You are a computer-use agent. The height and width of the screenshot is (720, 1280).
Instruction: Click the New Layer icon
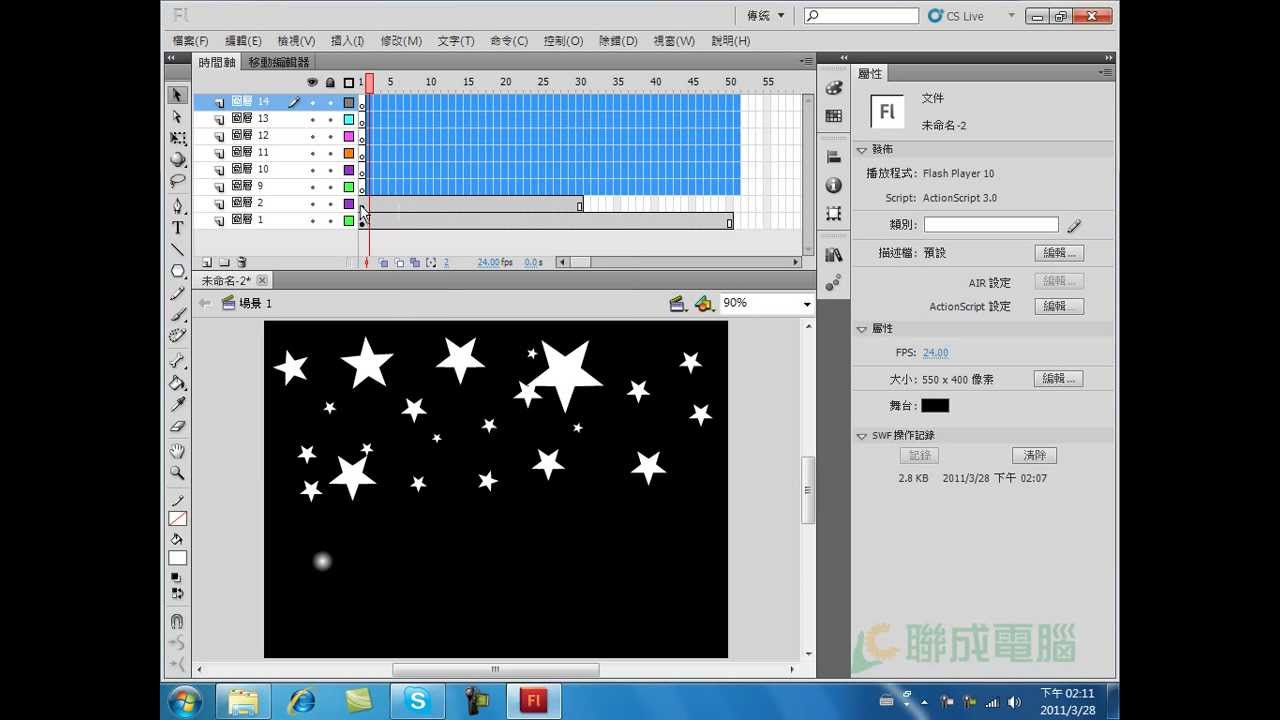click(207, 262)
